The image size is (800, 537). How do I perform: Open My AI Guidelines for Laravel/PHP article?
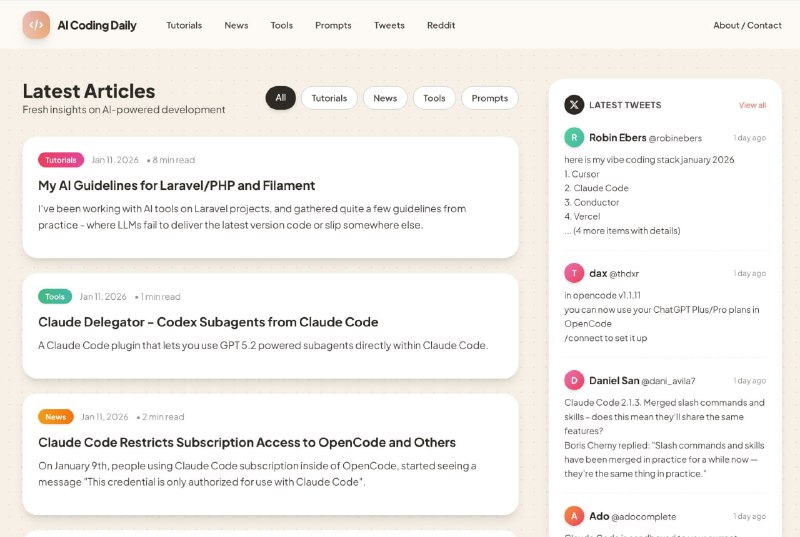point(177,185)
